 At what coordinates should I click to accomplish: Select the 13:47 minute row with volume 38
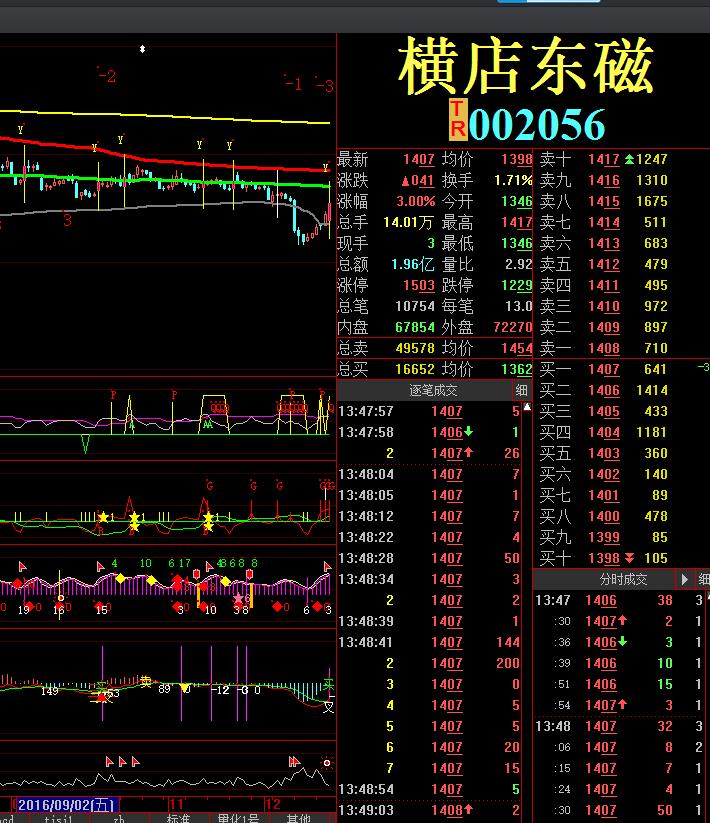(619, 600)
